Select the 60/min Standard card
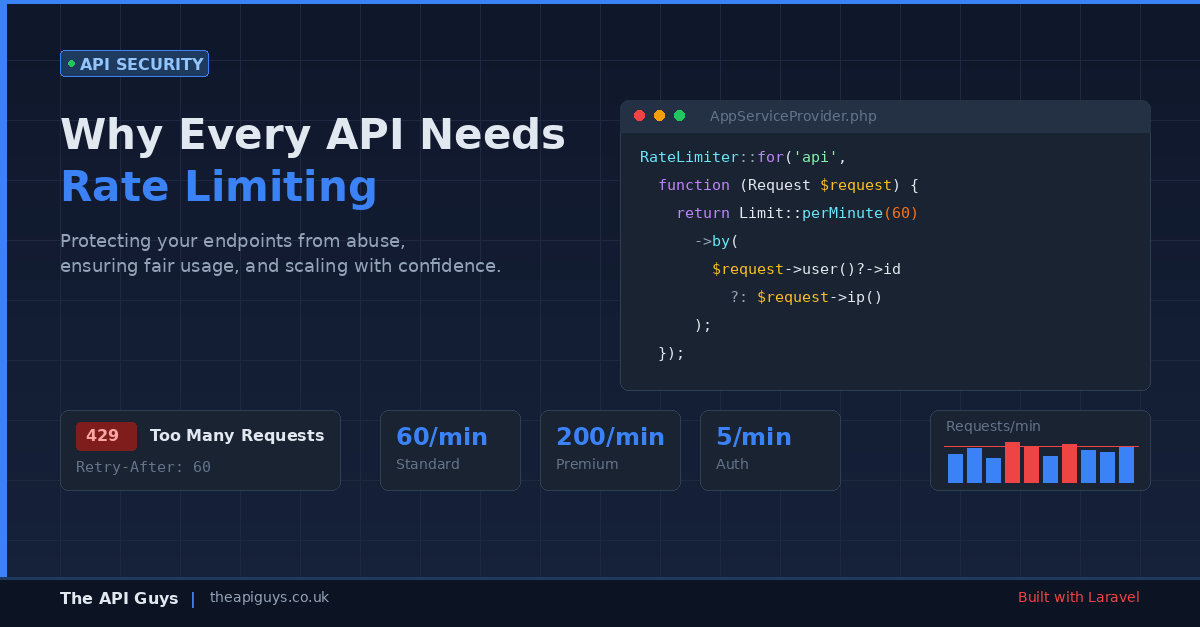This screenshot has height=627, width=1200. point(450,450)
